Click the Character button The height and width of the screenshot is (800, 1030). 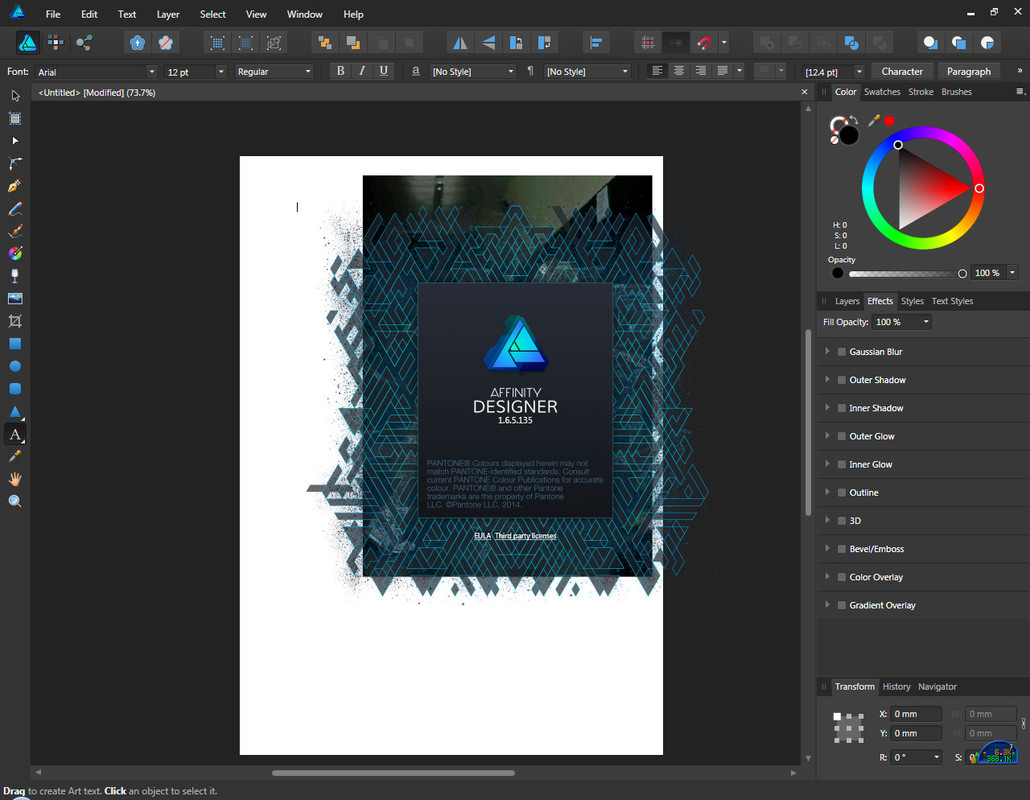pos(902,71)
